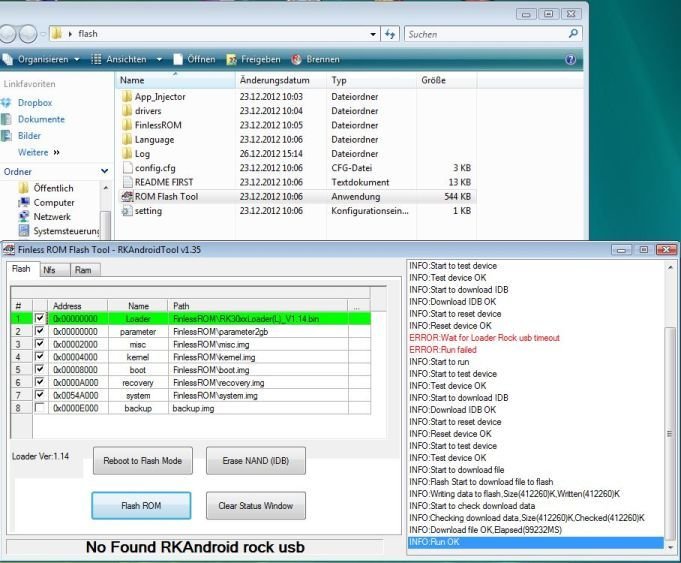Click the Clear Status Window button
681x563 pixels.
tap(256, 506)
